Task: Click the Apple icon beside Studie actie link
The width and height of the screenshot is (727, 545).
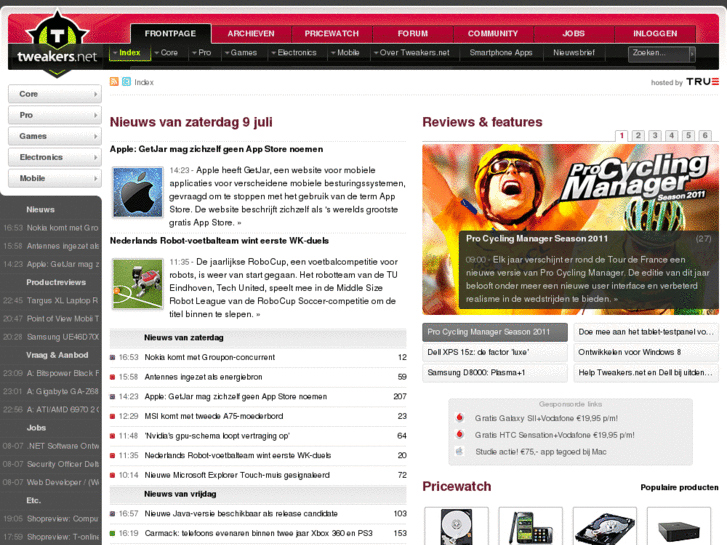Action: (459, 451)
